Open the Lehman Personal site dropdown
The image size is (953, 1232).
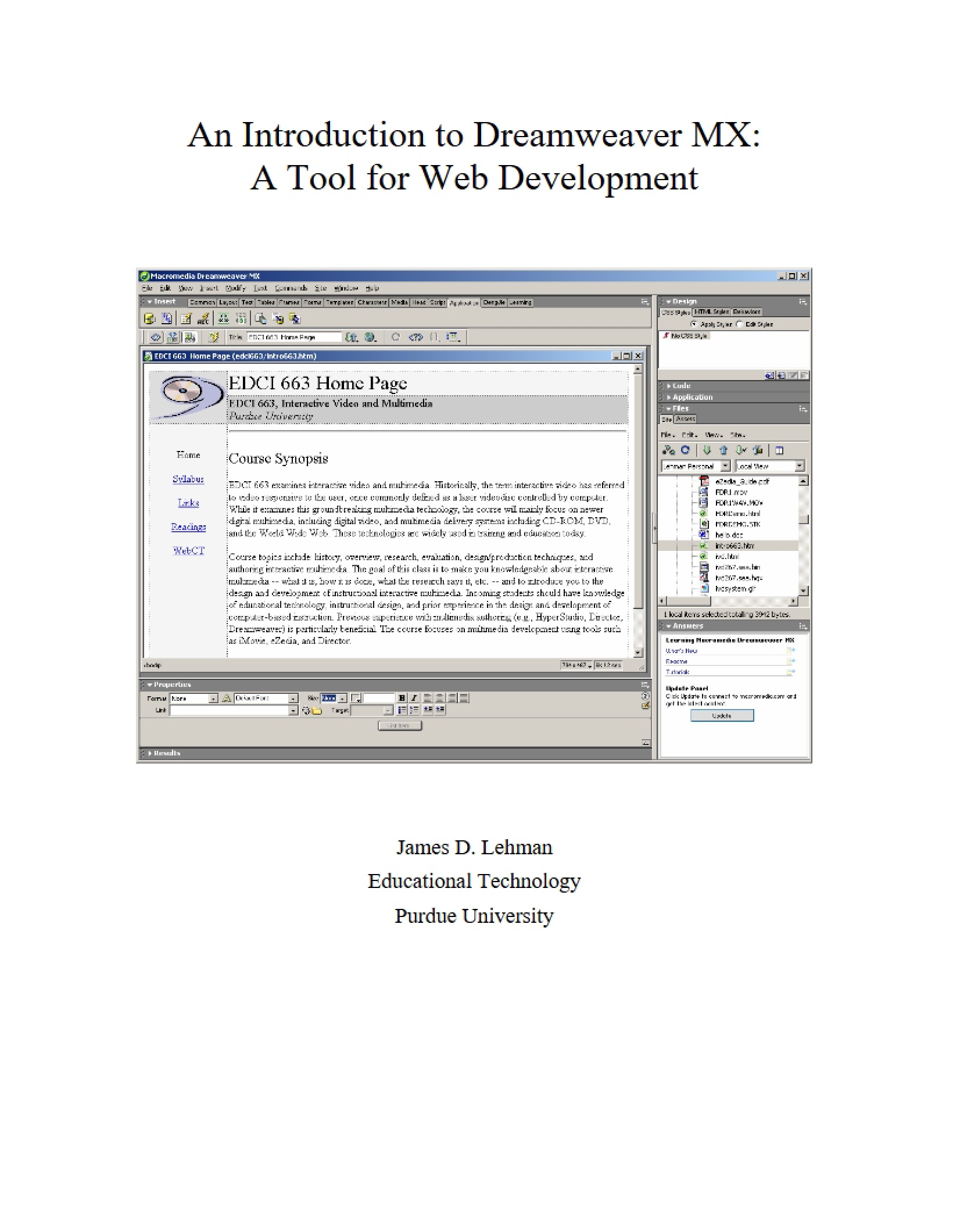[x=696, y=466]
